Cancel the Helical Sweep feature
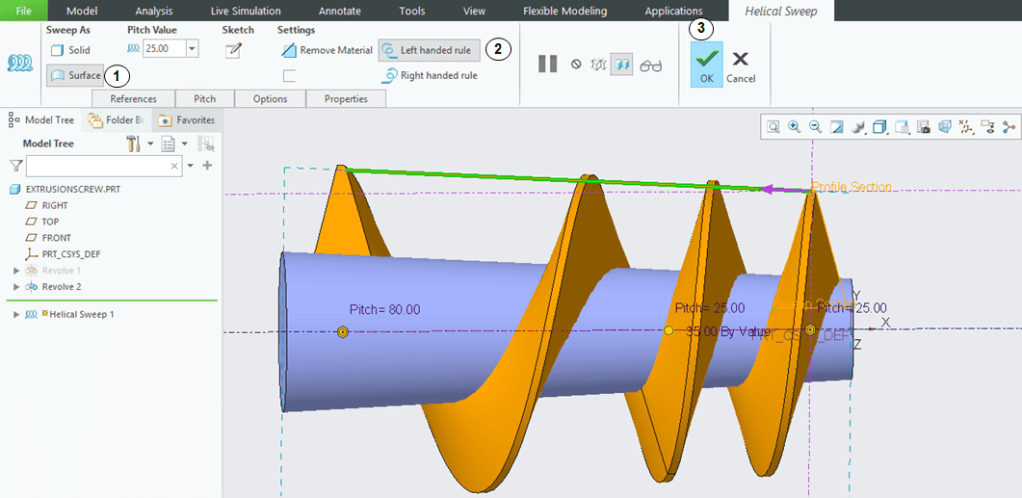The image size is (1022, 498). pyautogui.click(x=740, y=66)
